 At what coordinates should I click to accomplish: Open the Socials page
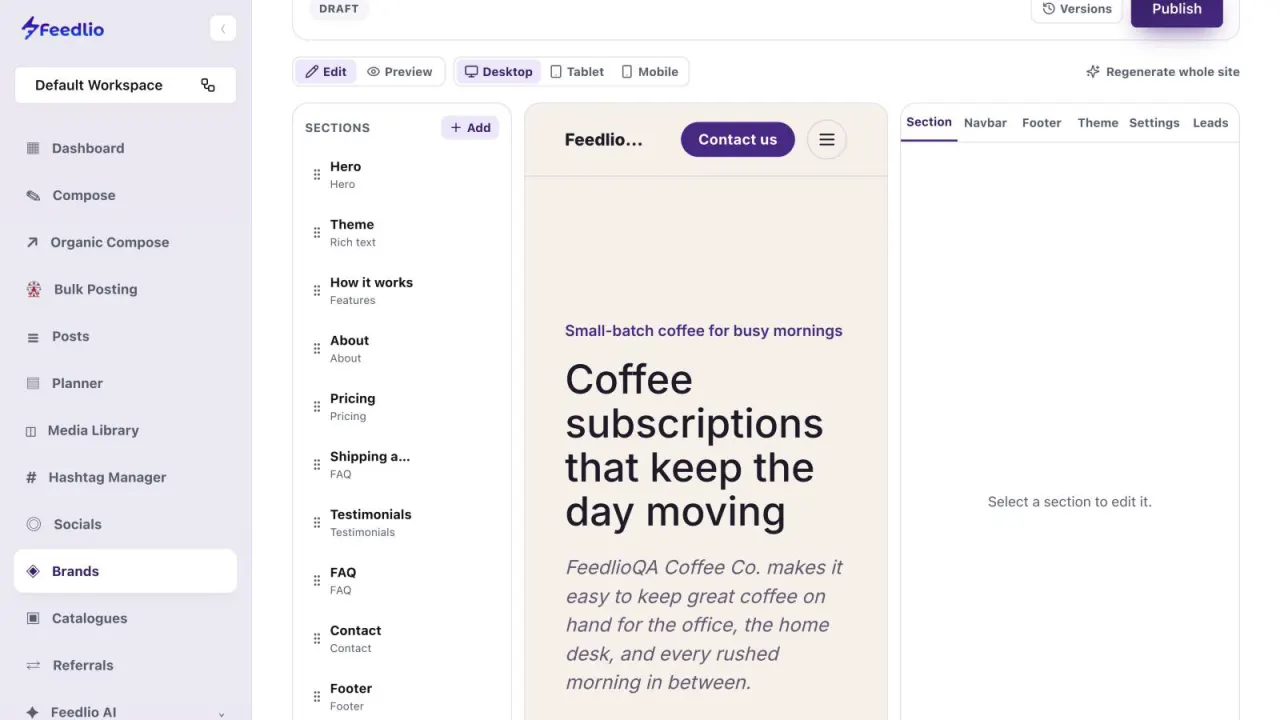pos(125,524)
